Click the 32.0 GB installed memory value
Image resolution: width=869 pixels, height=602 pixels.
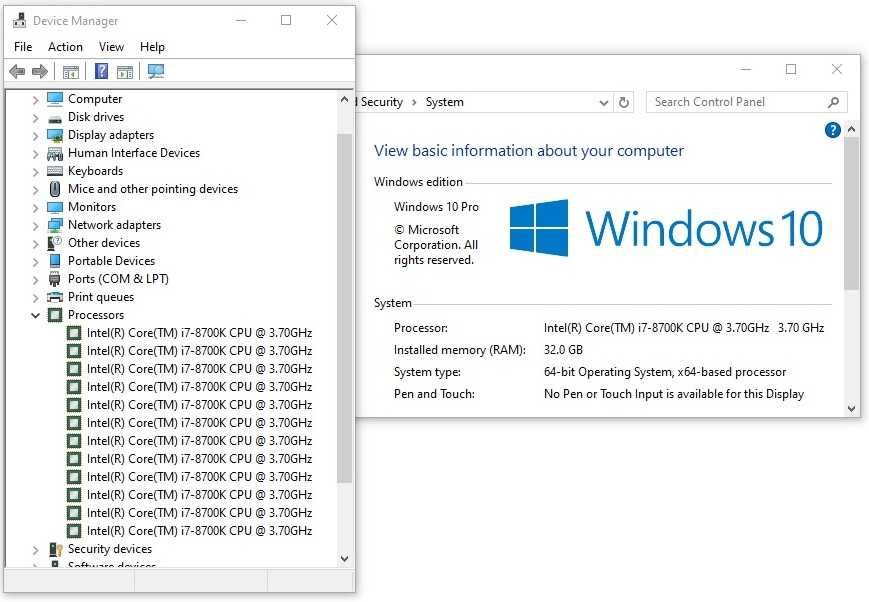coord(563,350)
